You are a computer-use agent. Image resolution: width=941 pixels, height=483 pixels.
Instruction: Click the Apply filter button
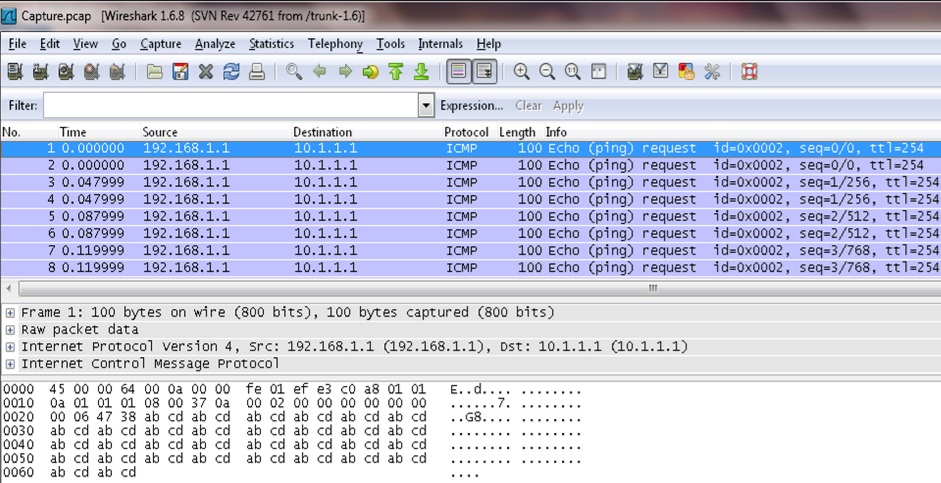(x=568, y=106)
